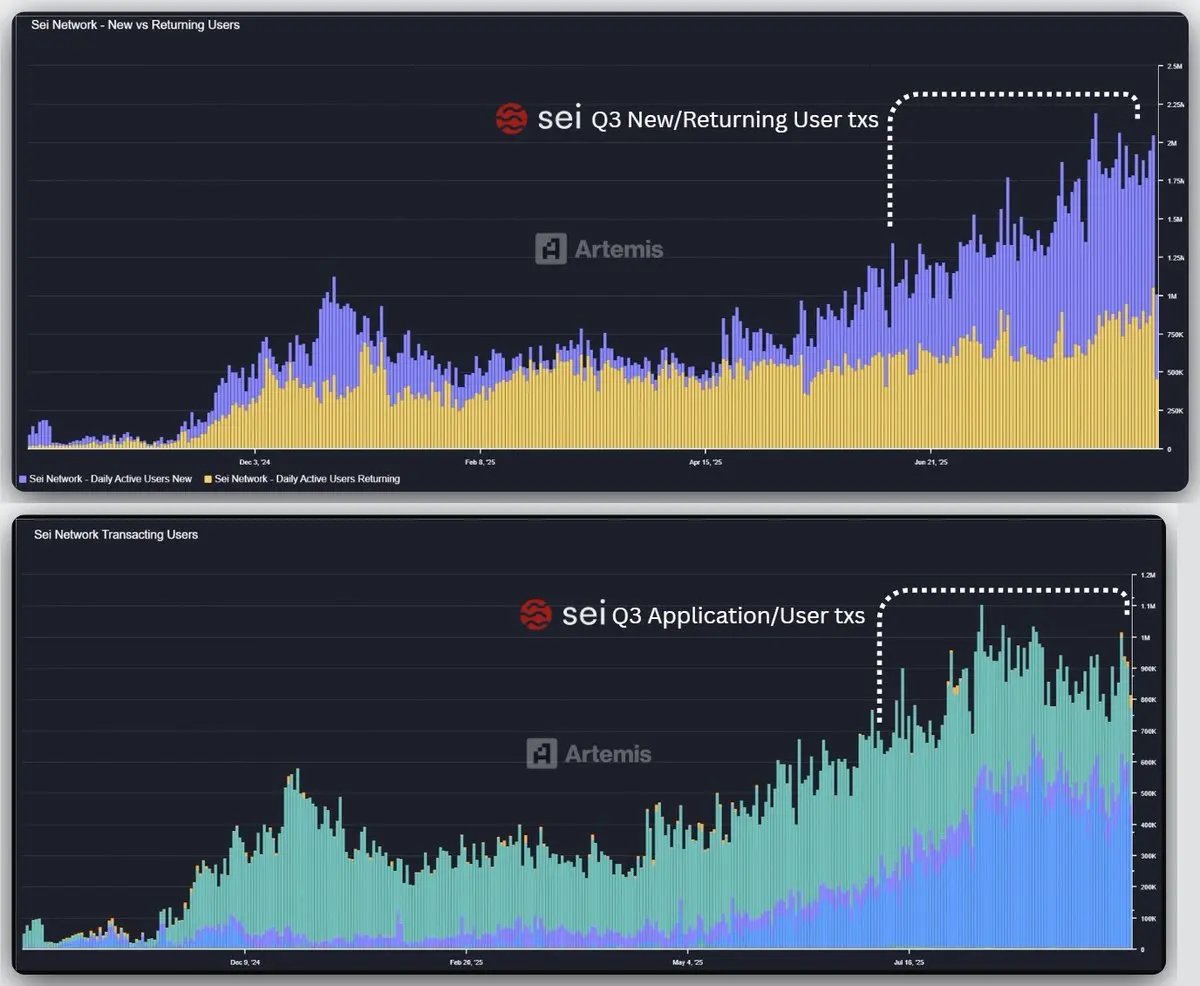Click the 250K y-axis label in top chart
Image resolution: width=1200 pixels, height=986 pixels.
1175,410
